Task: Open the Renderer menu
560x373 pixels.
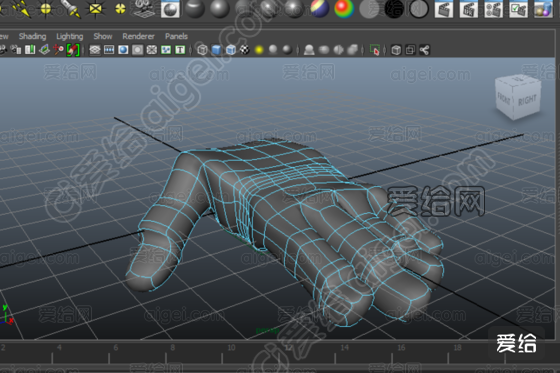Action: click(139, 36)
